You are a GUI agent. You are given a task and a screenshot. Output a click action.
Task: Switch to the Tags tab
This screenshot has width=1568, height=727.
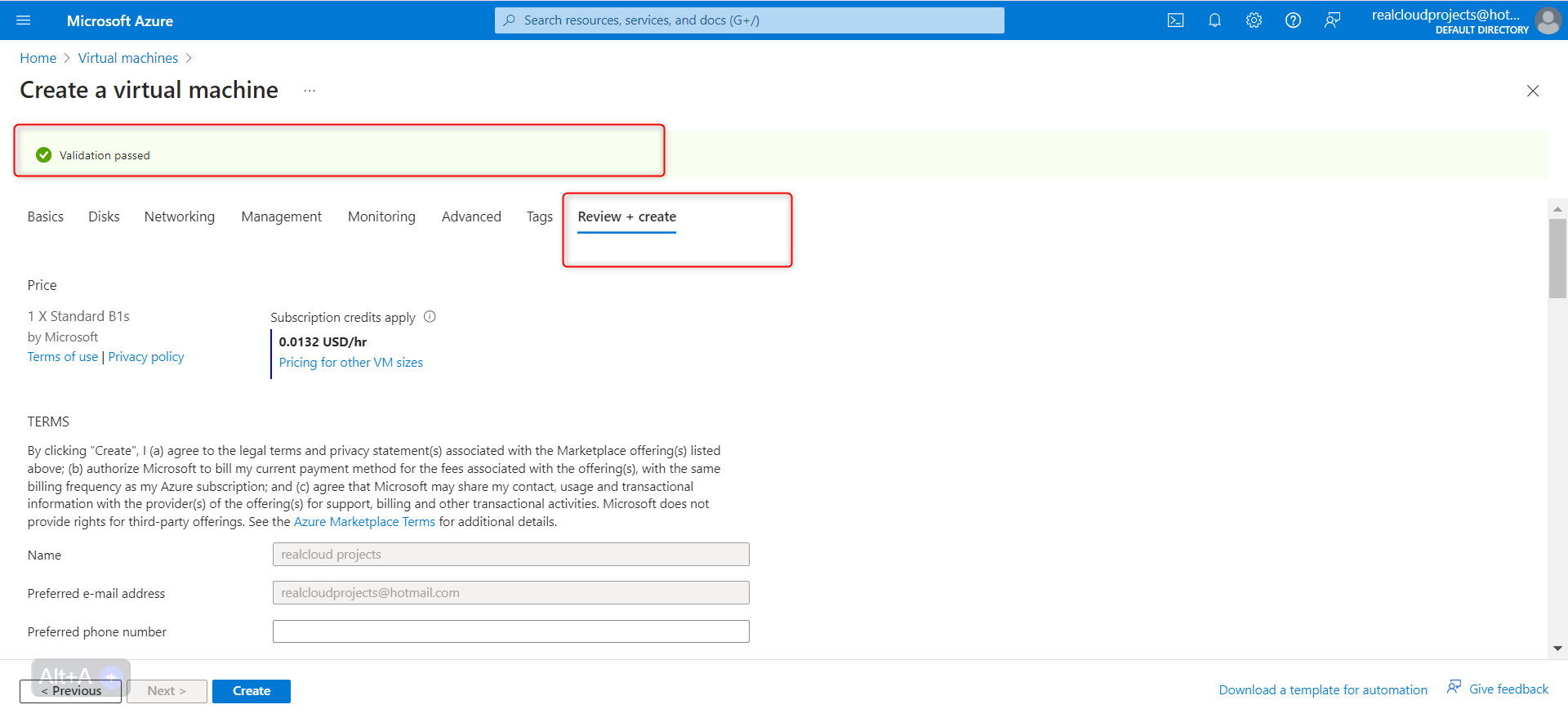[540, 216]
